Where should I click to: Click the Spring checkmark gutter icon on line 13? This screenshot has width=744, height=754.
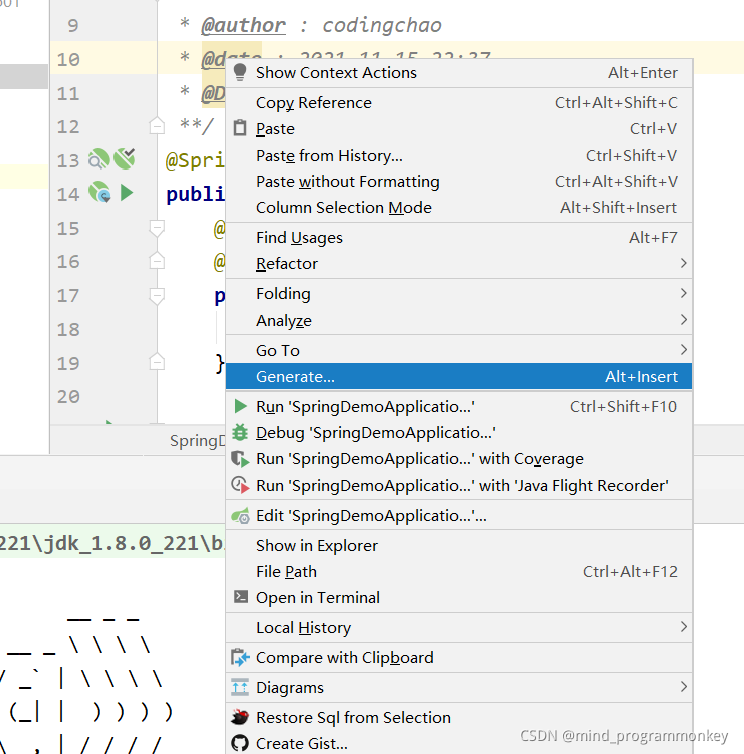[x=125, y=159]
